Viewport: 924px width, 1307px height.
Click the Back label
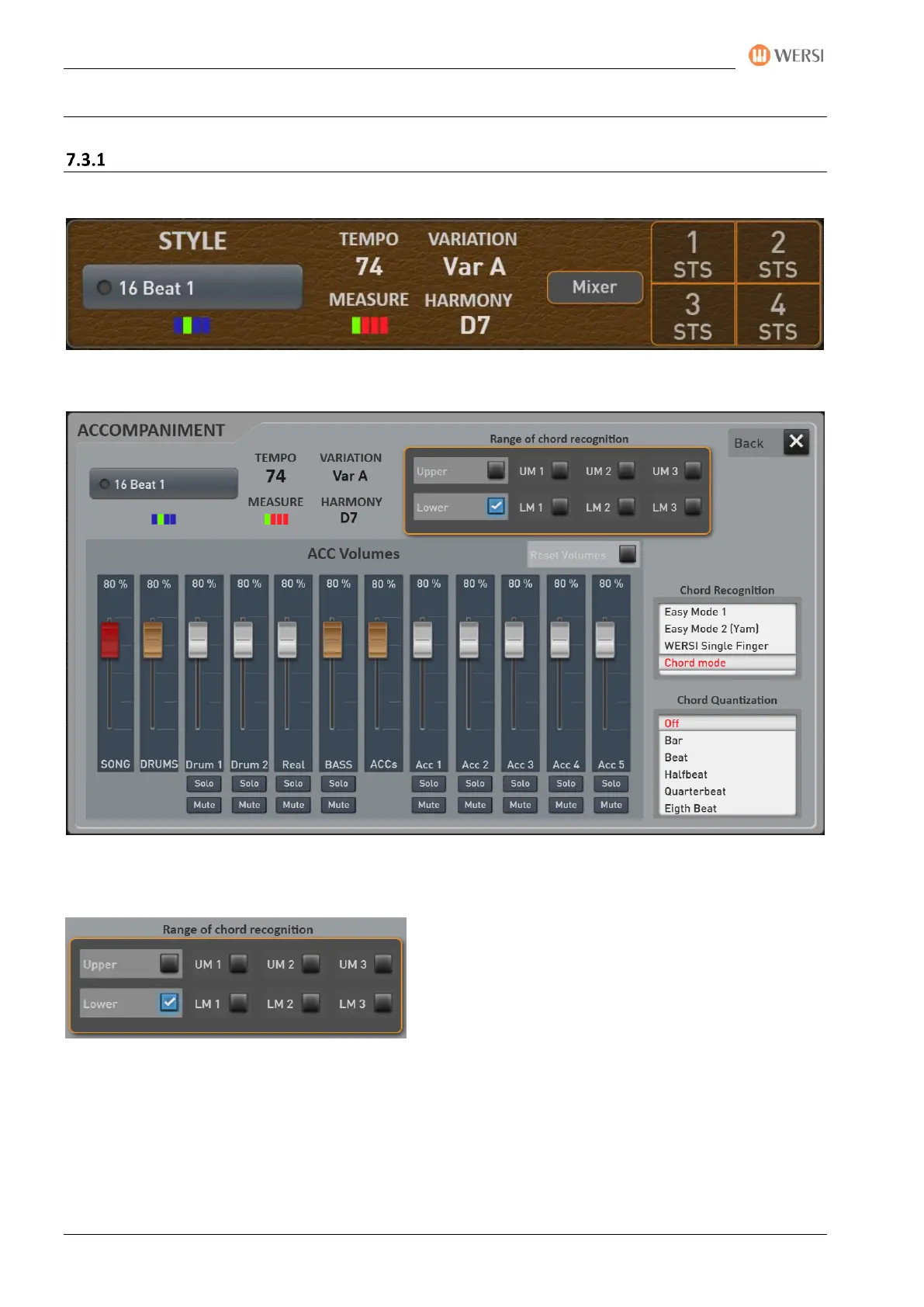[749, 443]
